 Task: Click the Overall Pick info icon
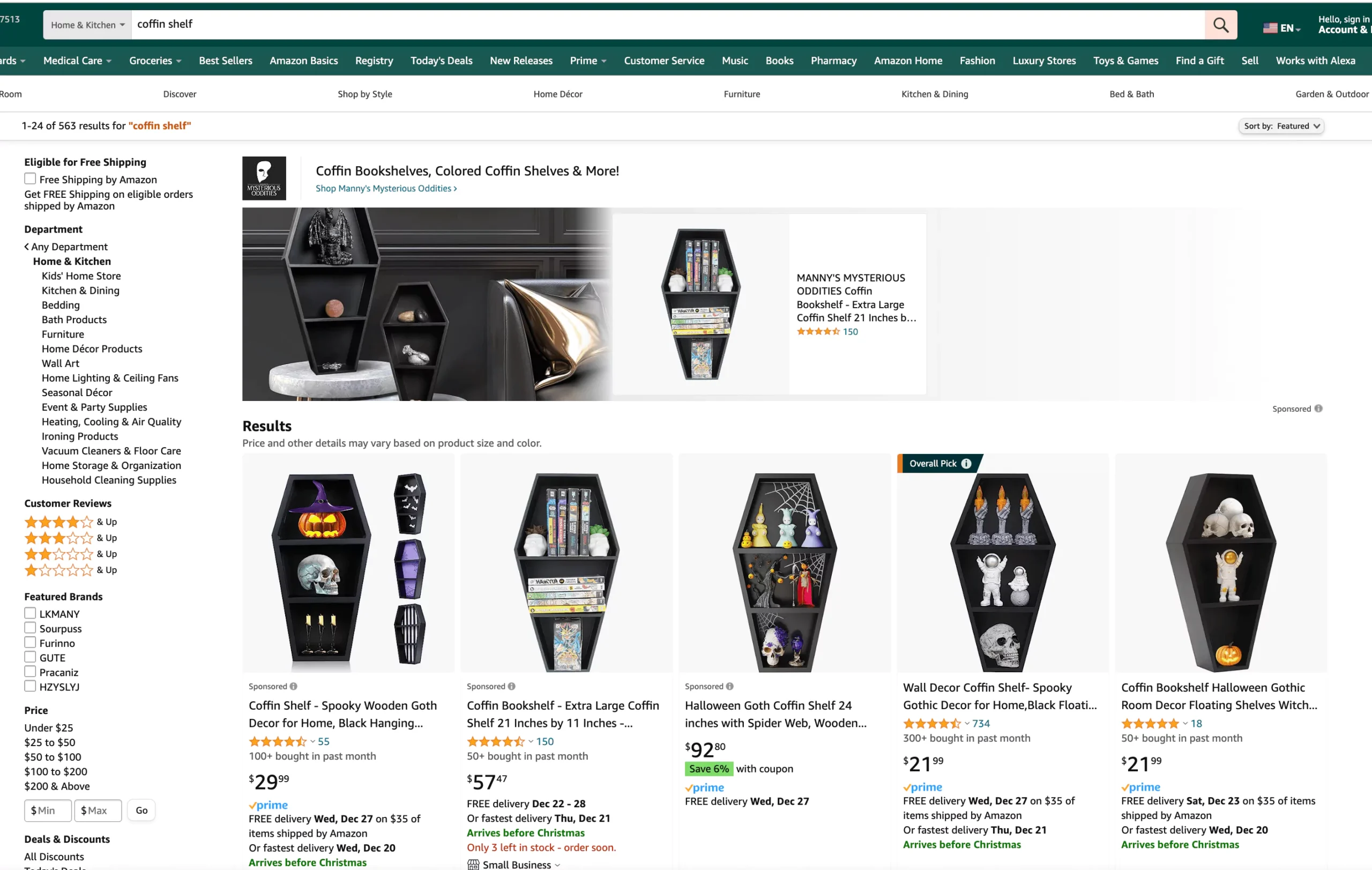966,463
